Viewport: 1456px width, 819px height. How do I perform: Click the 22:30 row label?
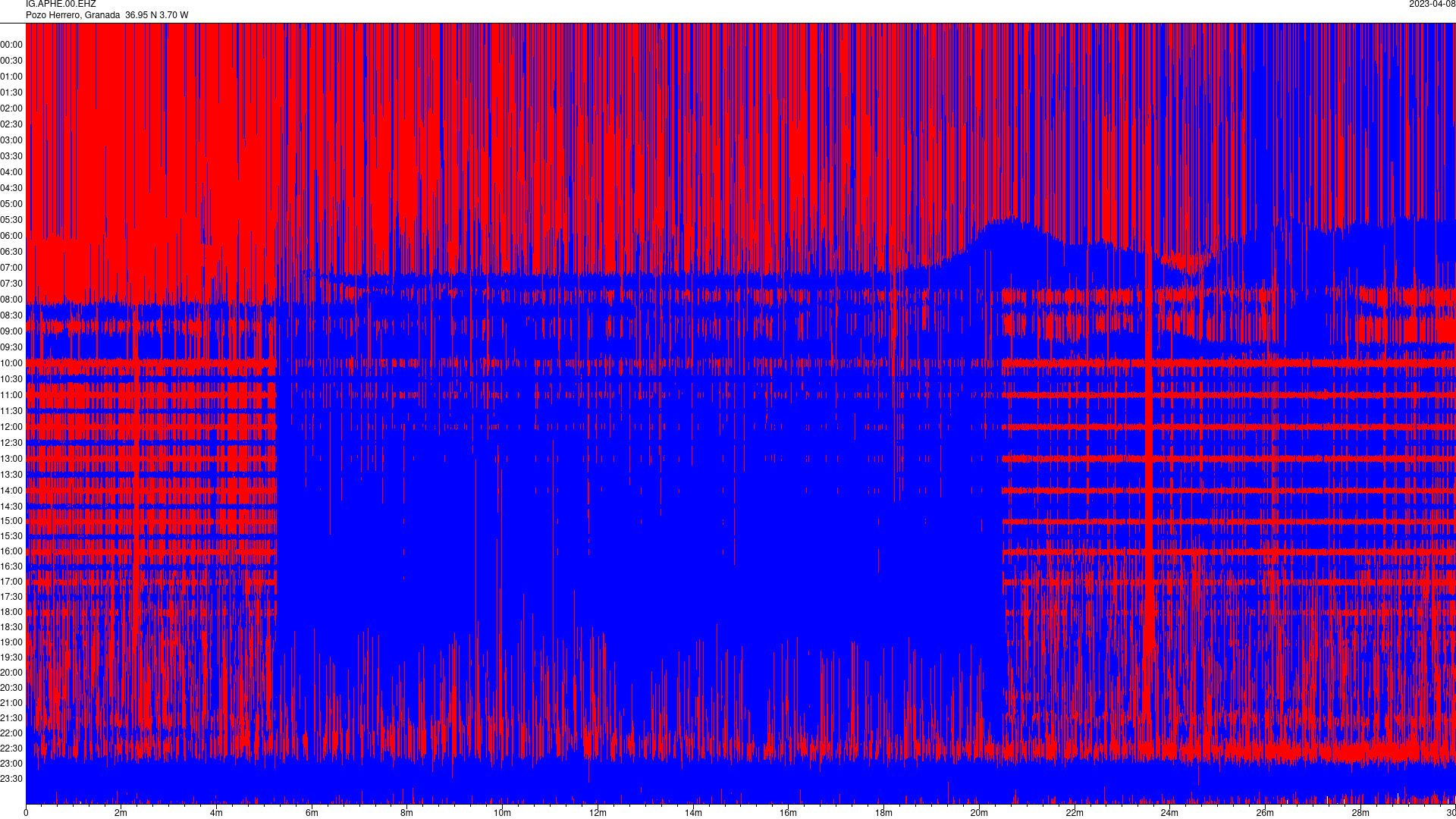pyautogui.click(x=11, y=748)
